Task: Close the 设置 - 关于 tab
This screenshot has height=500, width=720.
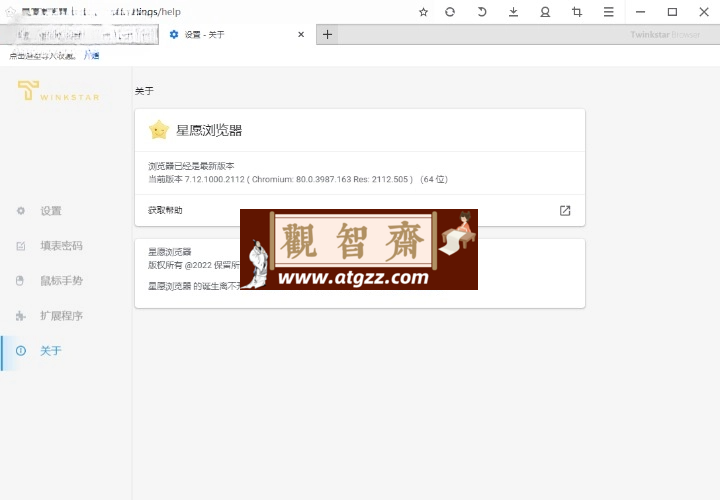Action: [301, 34]
